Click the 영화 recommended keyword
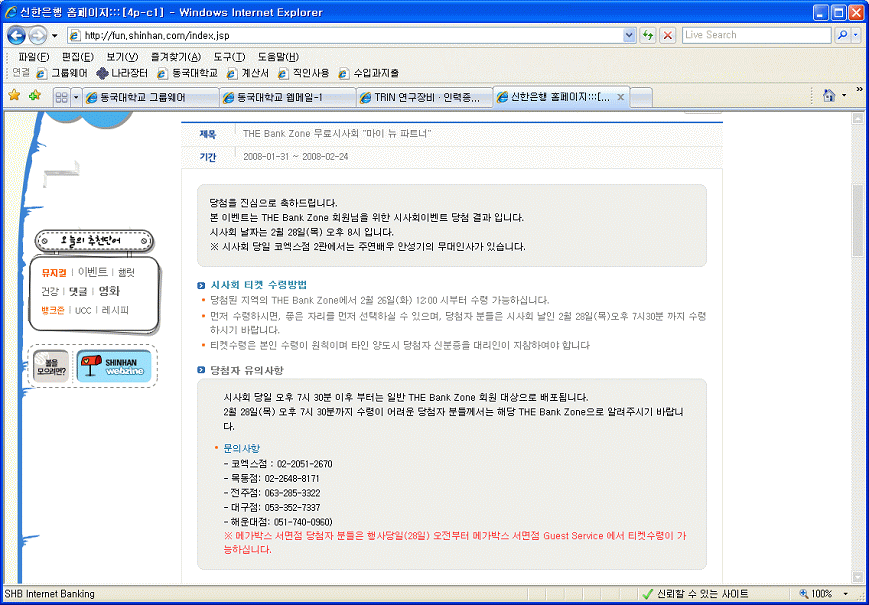This screenshot has height=605, width=869. click(109, 291)
